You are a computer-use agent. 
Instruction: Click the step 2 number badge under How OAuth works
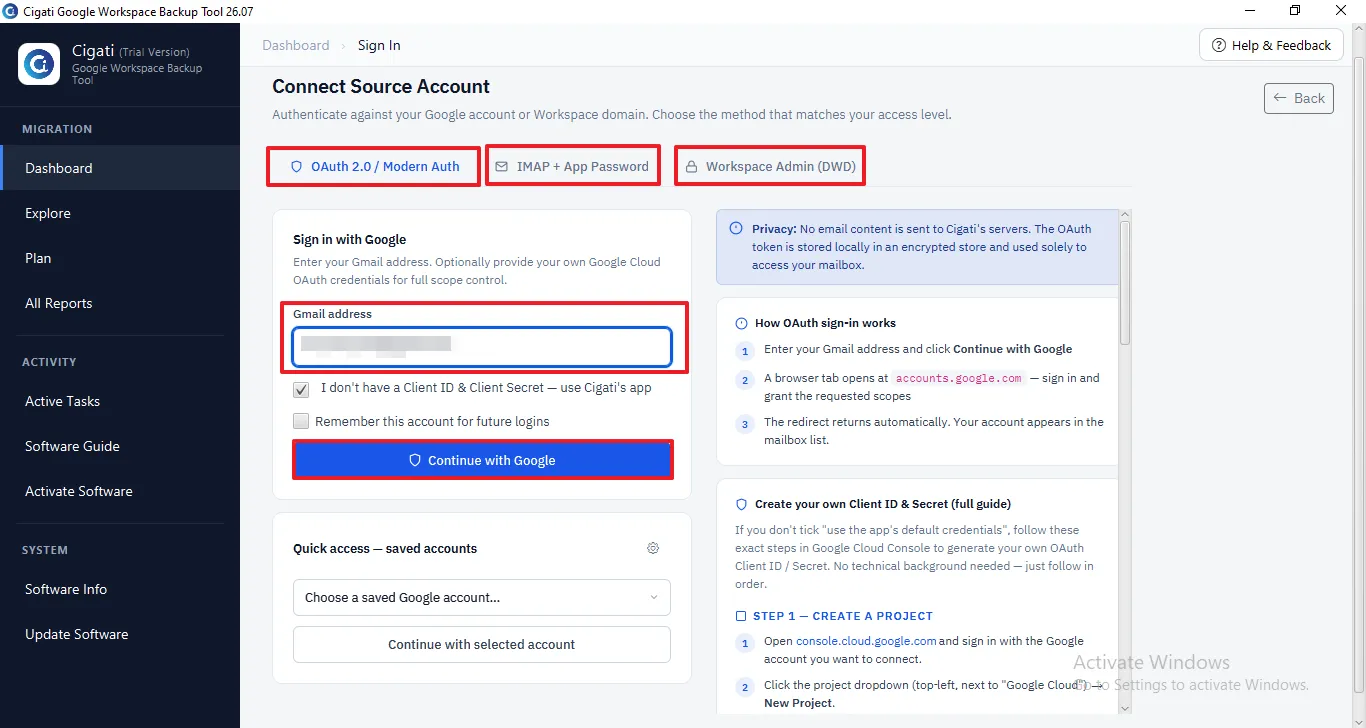(x=745, y=380)
